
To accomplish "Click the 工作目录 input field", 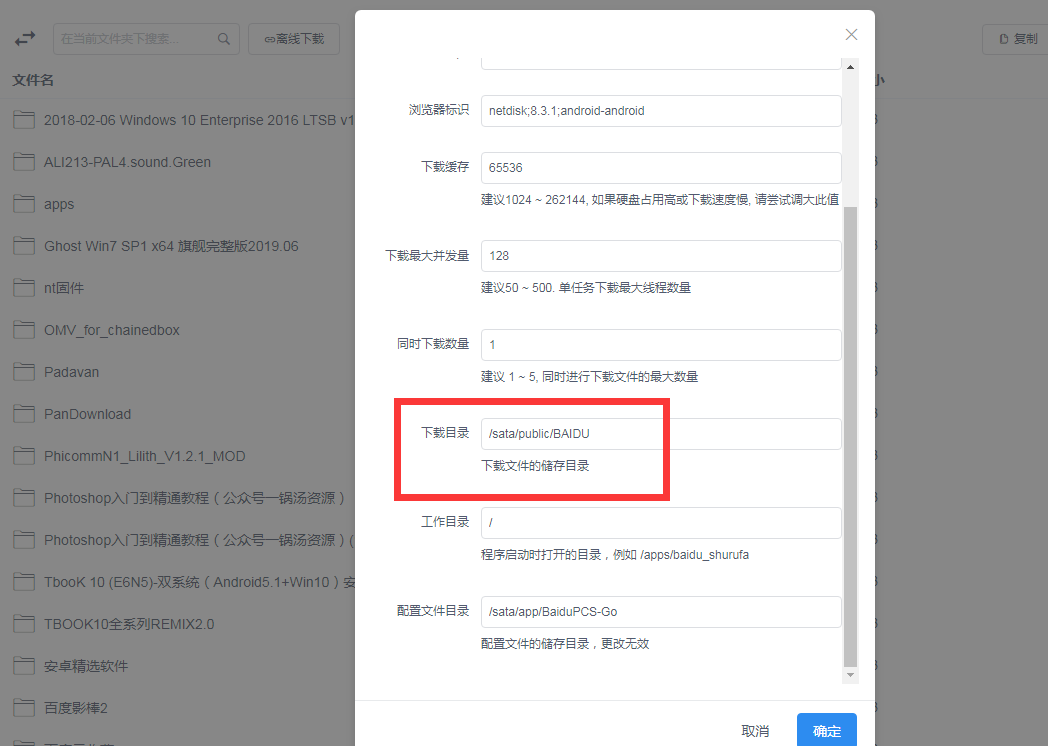I will pos(660,523).
